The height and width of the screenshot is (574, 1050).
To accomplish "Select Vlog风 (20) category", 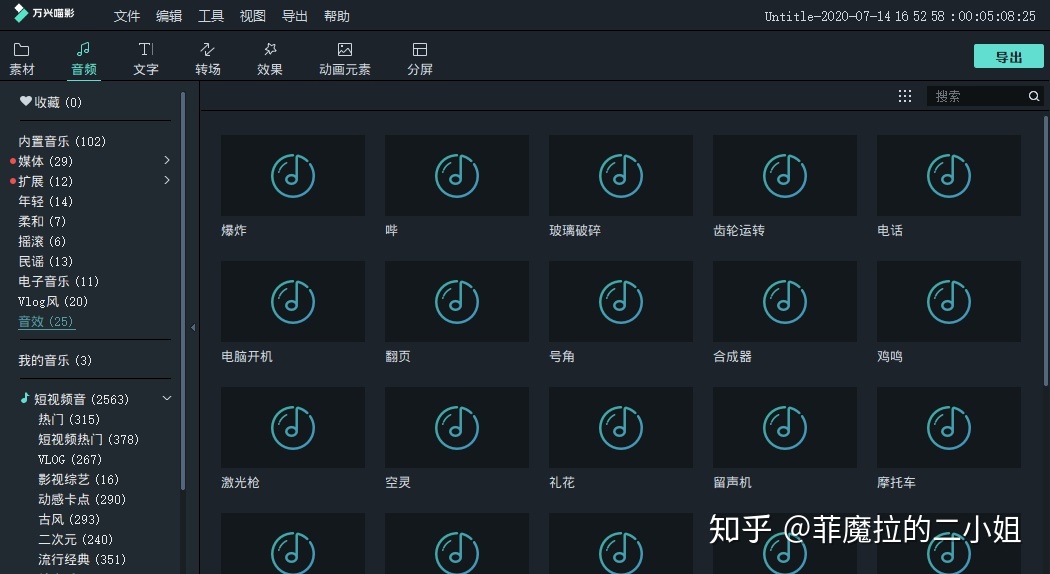I will tap(53, 301).
